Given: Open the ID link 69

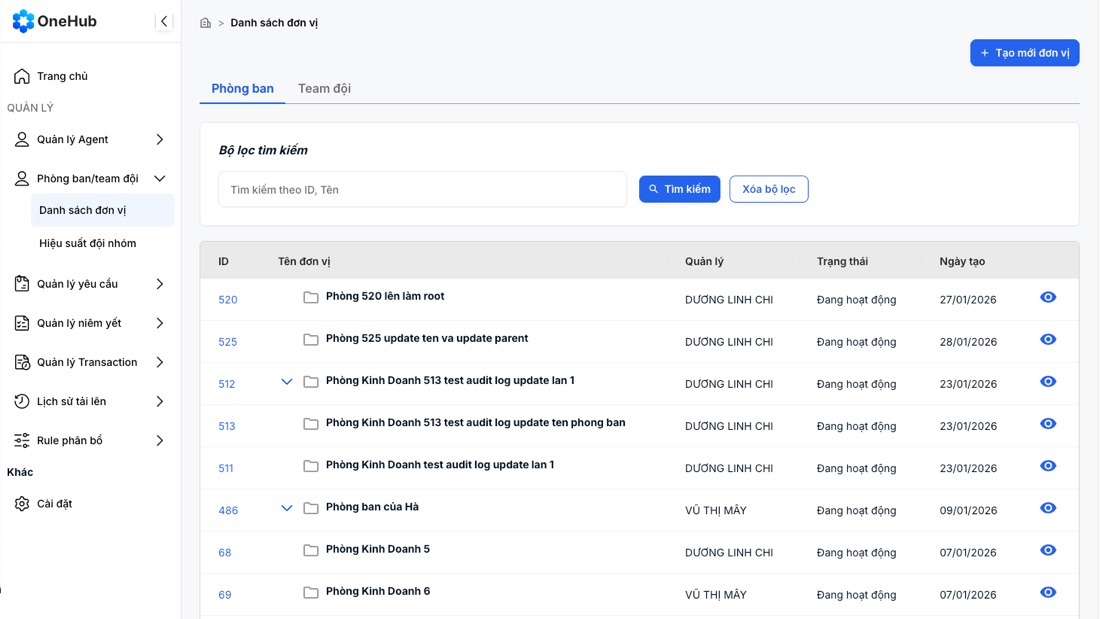Looking at the screenshot, I should (224, 594).
